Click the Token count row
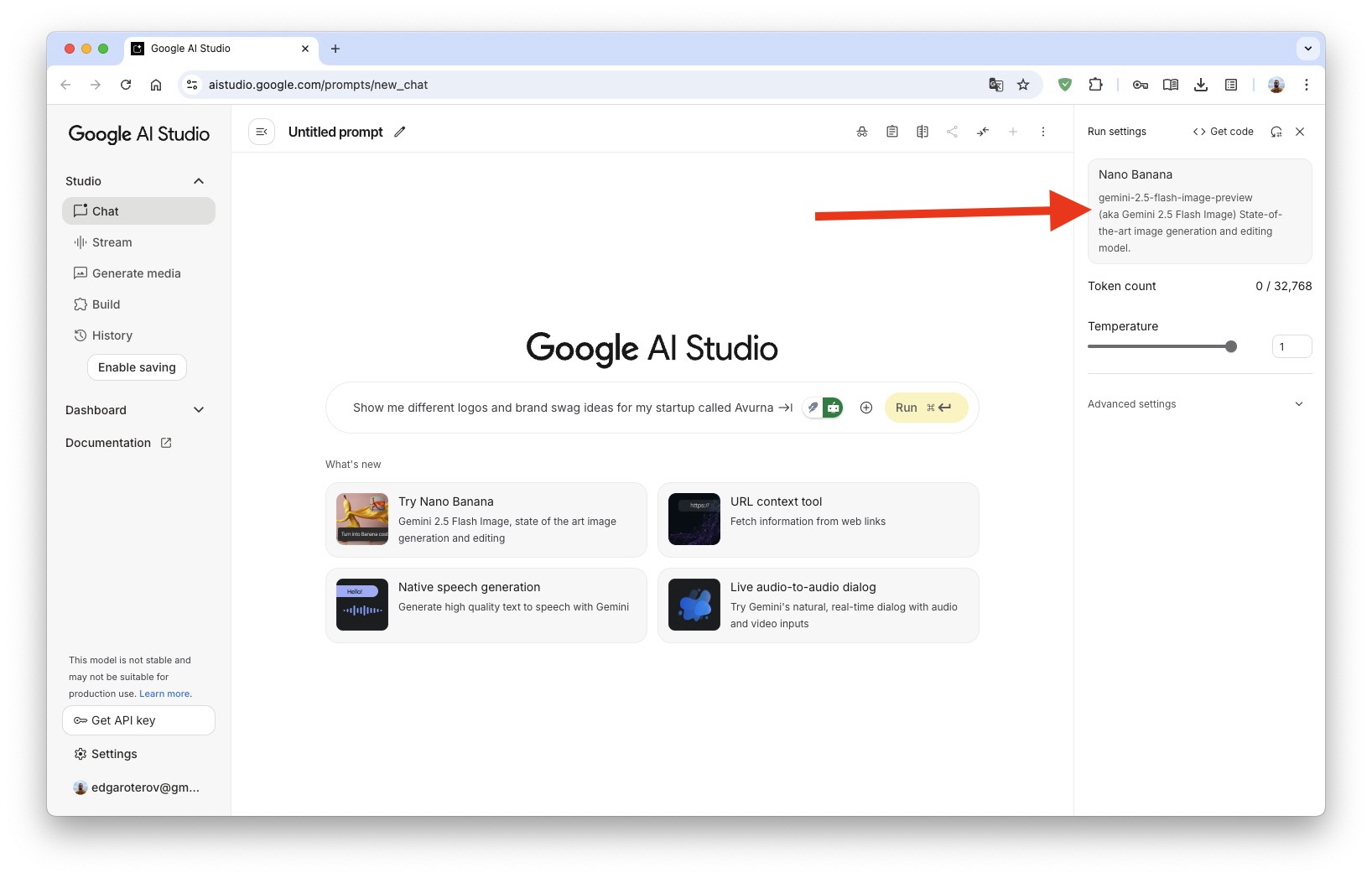The width and height of the screenshot is (1372, 878). click(x=1199, y=286)
